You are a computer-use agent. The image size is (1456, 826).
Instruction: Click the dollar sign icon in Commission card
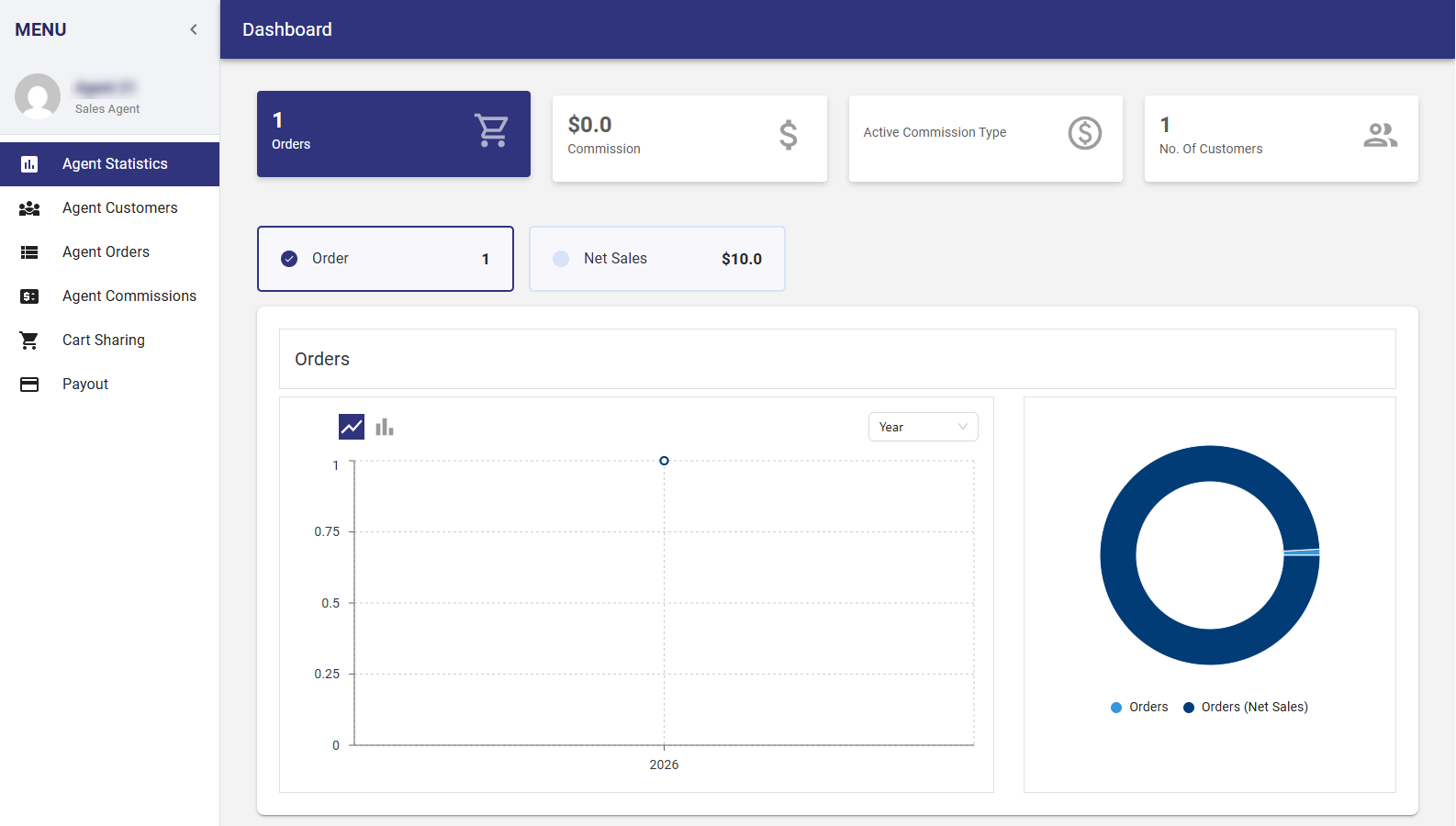[x=788, y=135]
